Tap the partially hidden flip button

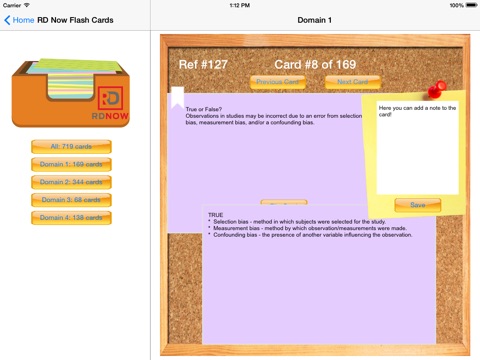click(284, 202)
